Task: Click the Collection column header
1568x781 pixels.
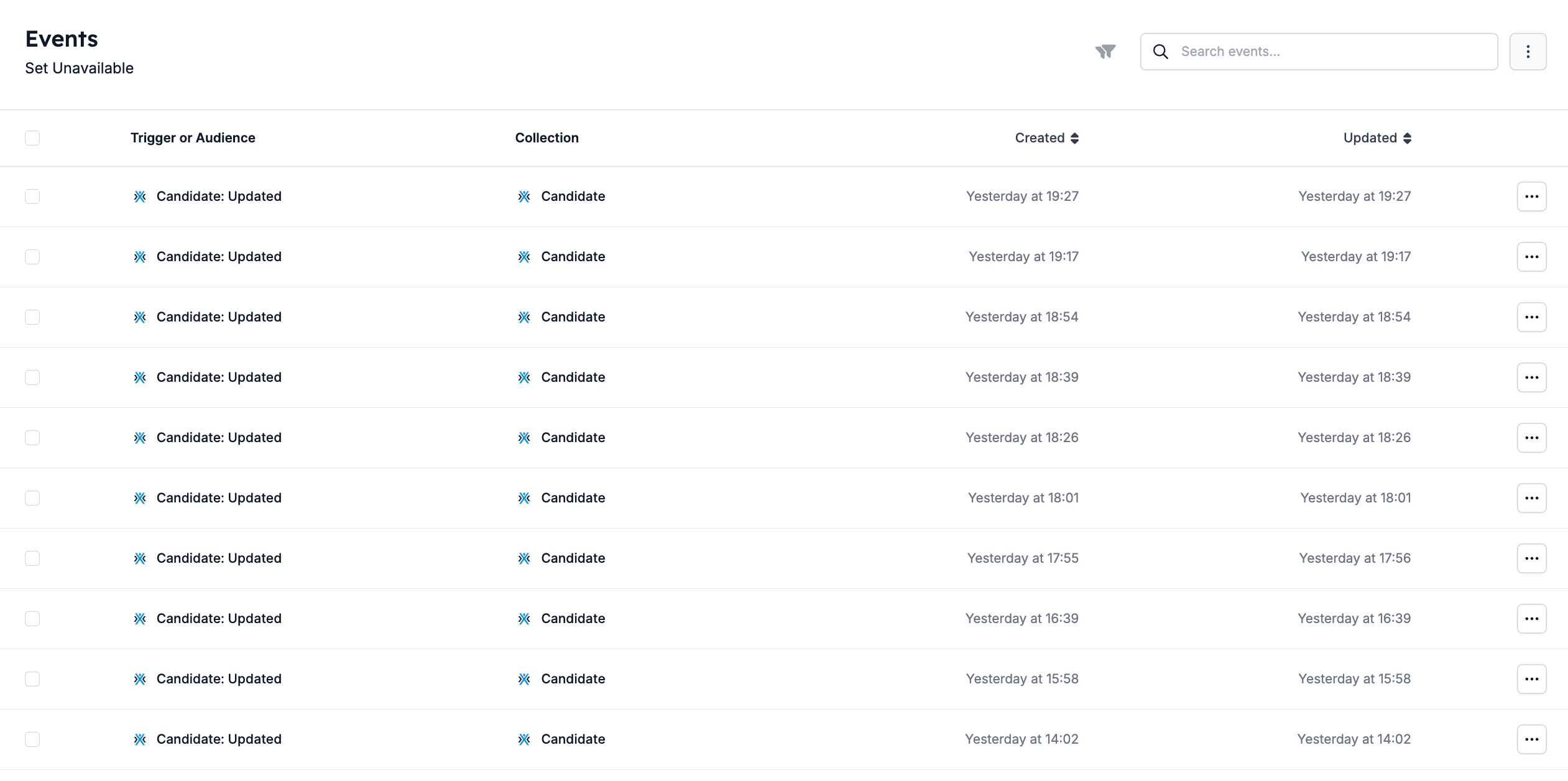Action: click(x=546, y=138)
